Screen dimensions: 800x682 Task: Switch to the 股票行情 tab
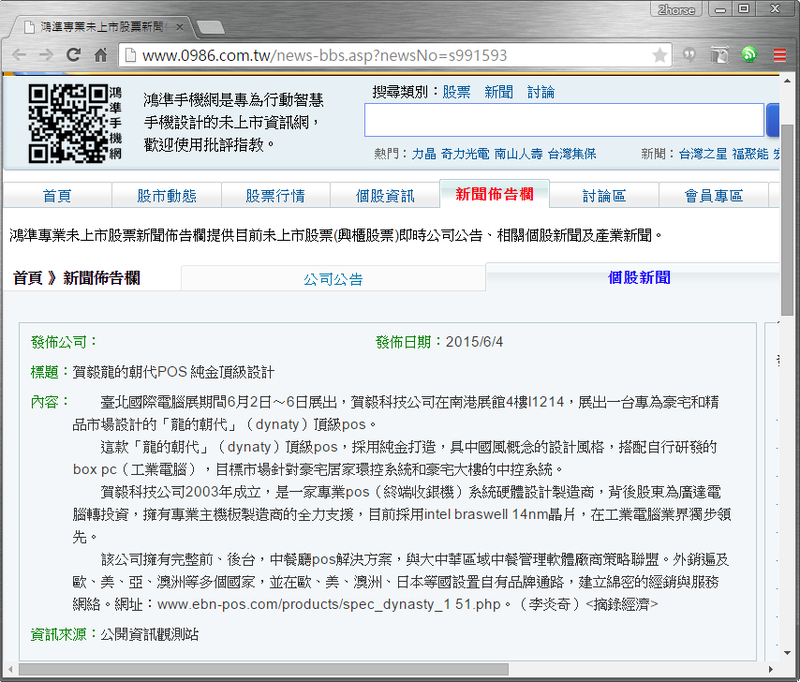pyautogui.click(x=276, y=195)
